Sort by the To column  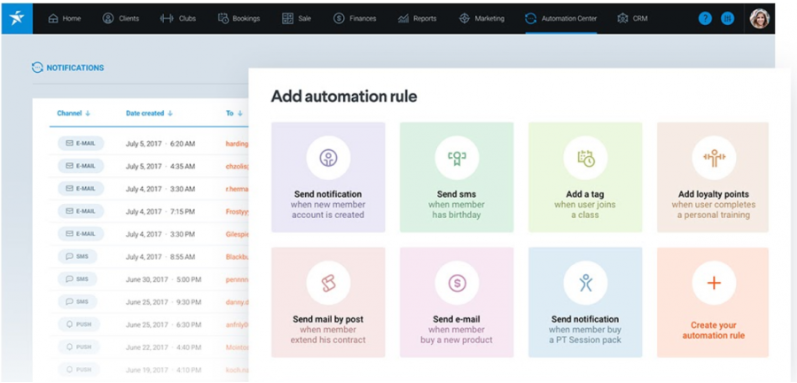[234, 113]
